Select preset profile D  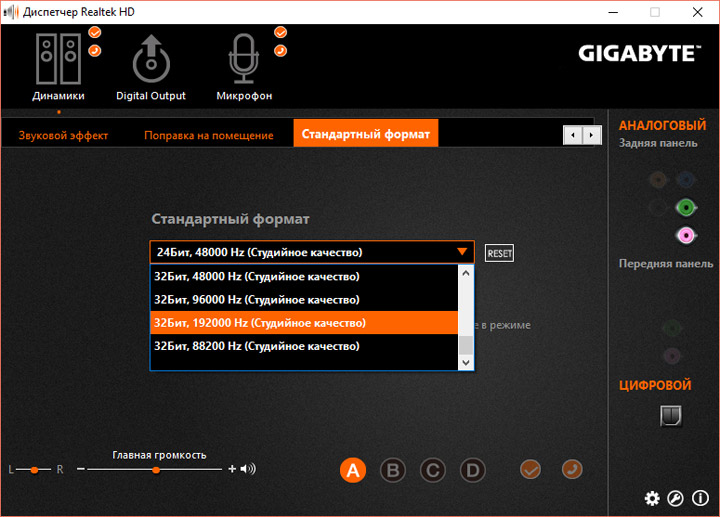point(472,470)
